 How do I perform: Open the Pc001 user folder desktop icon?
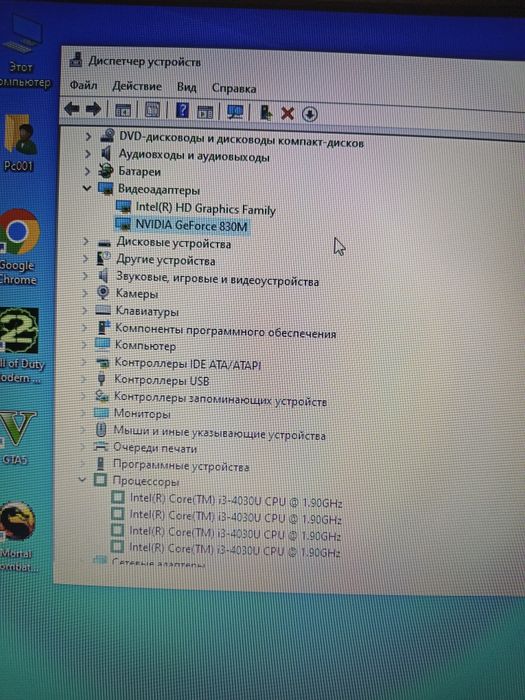[20, 143]
